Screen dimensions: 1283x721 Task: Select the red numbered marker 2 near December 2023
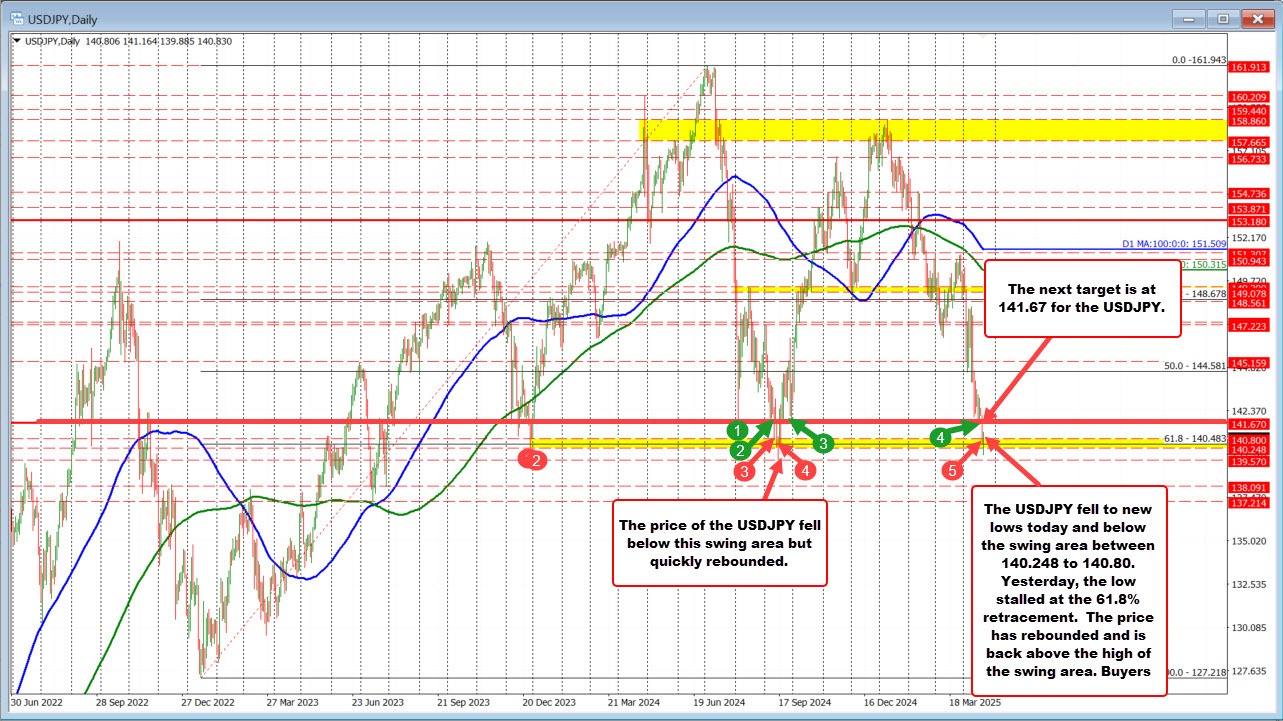tap(533, 459)
